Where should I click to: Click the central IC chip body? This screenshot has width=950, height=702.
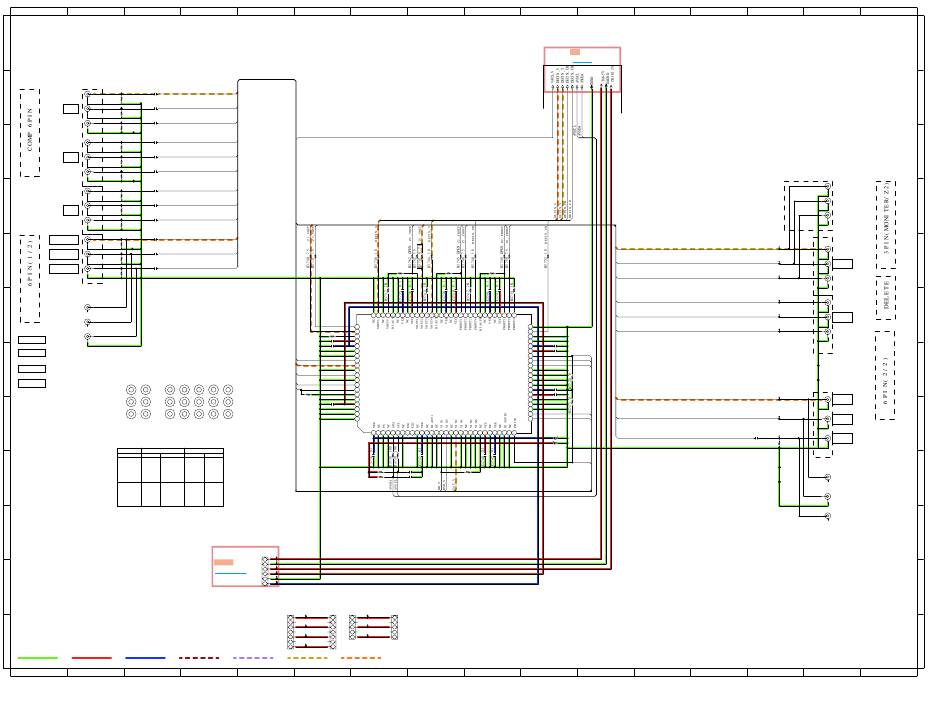[x=444, y=374]
